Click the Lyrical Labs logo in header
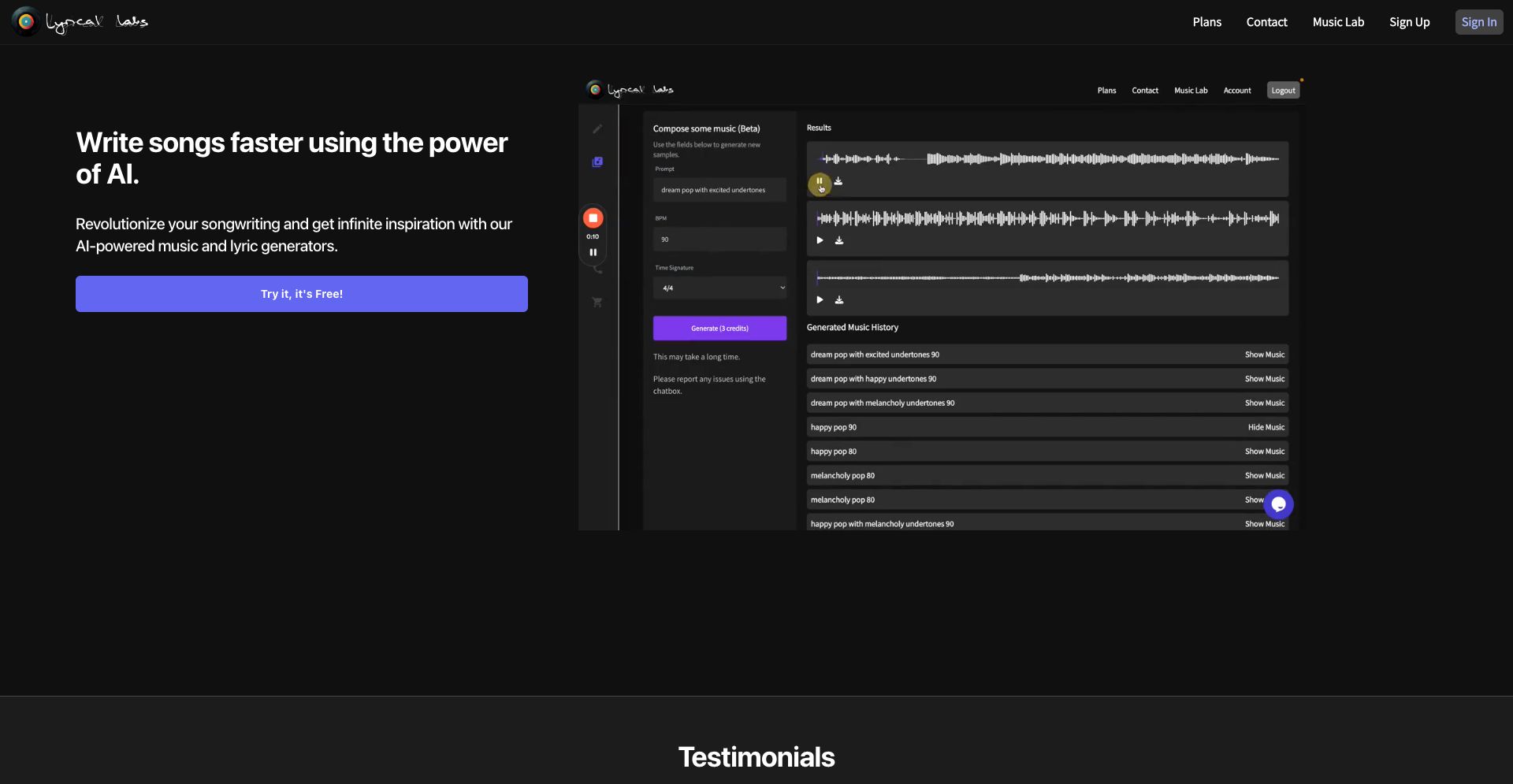The height and width of the screenshot is (784, 1513). [80, 22]
